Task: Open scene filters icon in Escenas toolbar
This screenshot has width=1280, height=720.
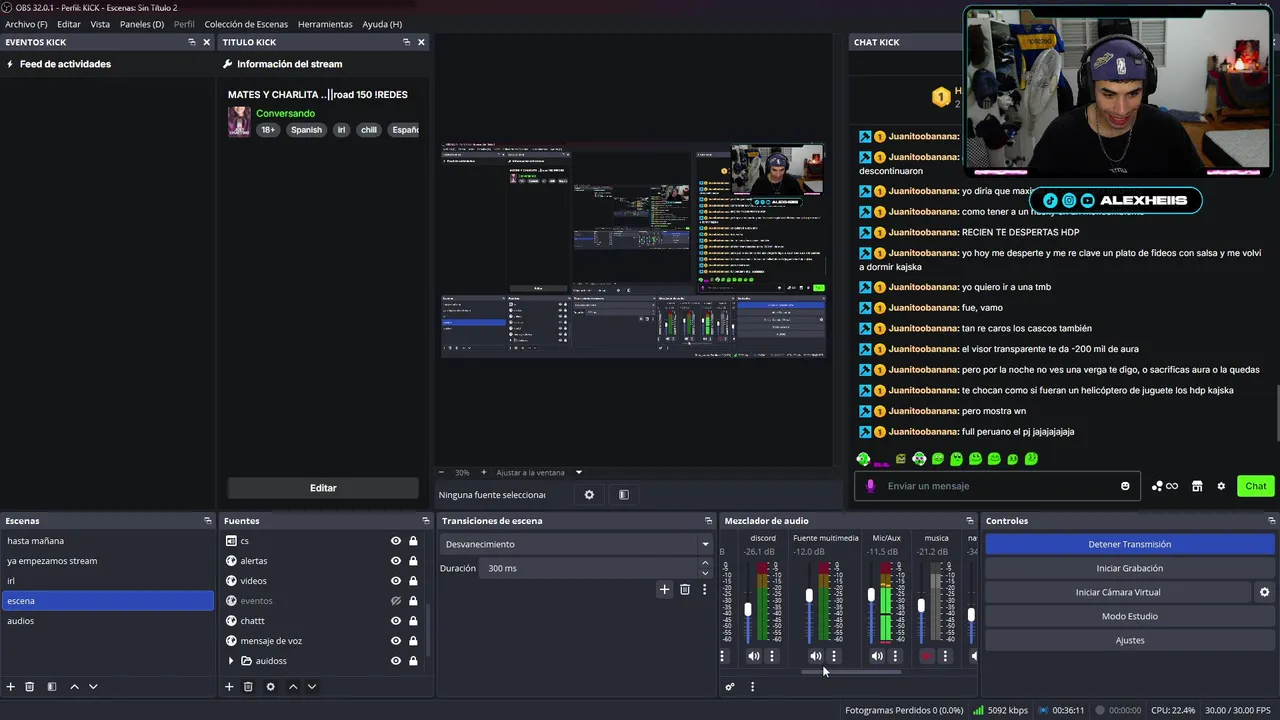Action: pyautogui.click(x=52, y=687)
